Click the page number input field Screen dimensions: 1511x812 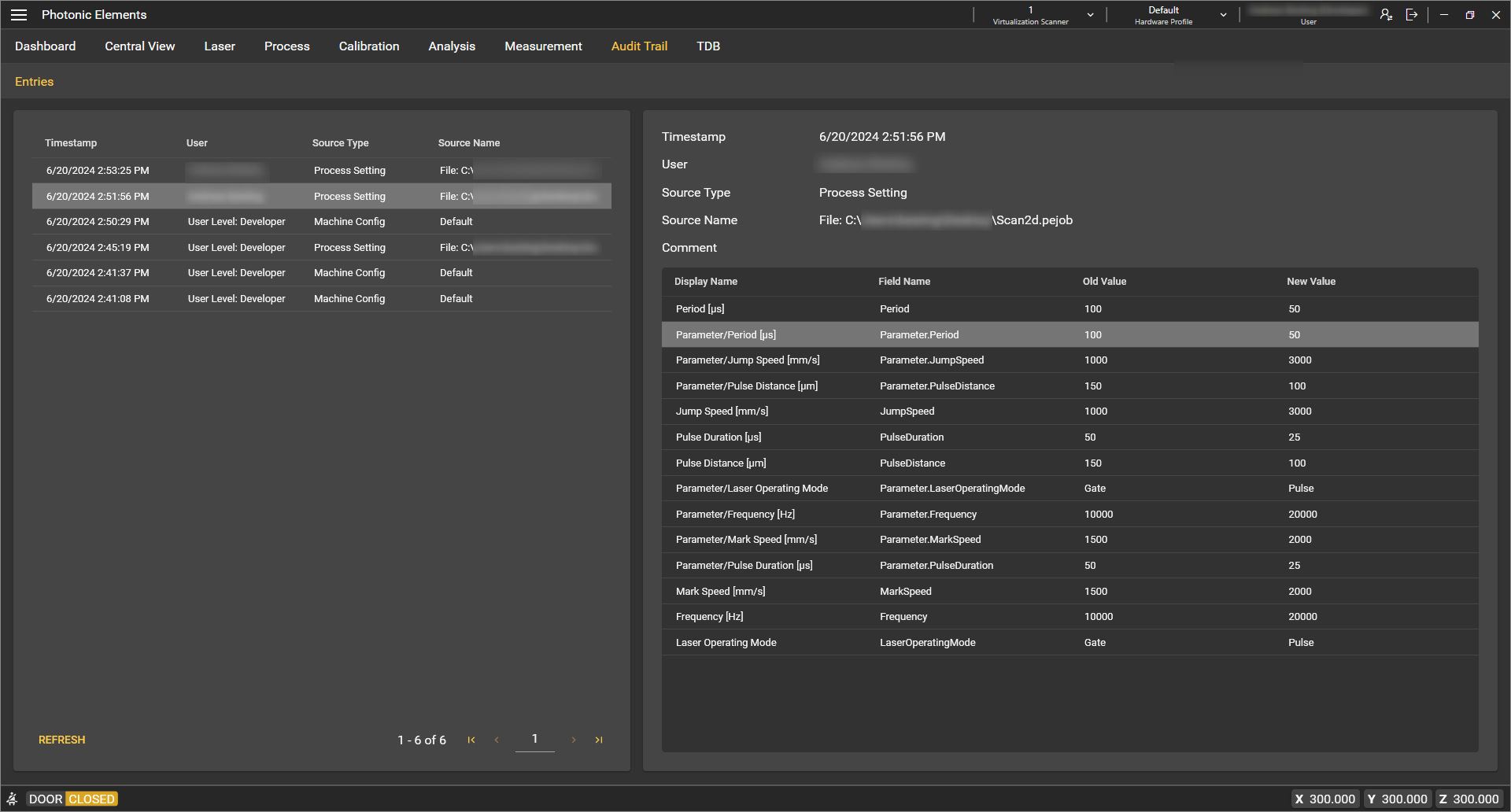(x=535, y=739)
